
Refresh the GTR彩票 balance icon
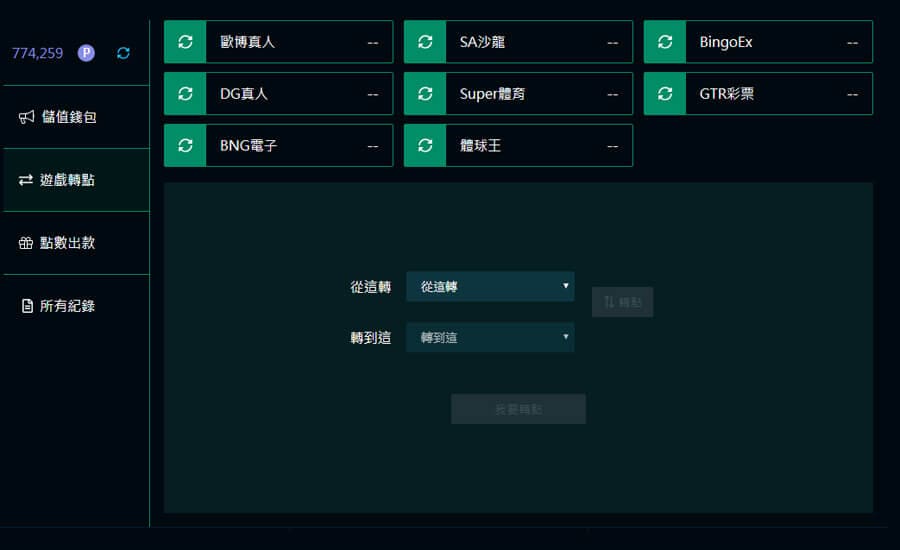(665, 94)
